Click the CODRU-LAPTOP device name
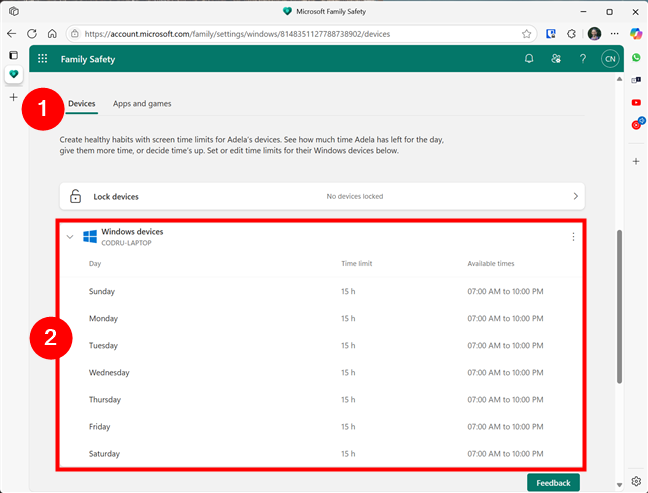648x493 pixels. point(126,243)
